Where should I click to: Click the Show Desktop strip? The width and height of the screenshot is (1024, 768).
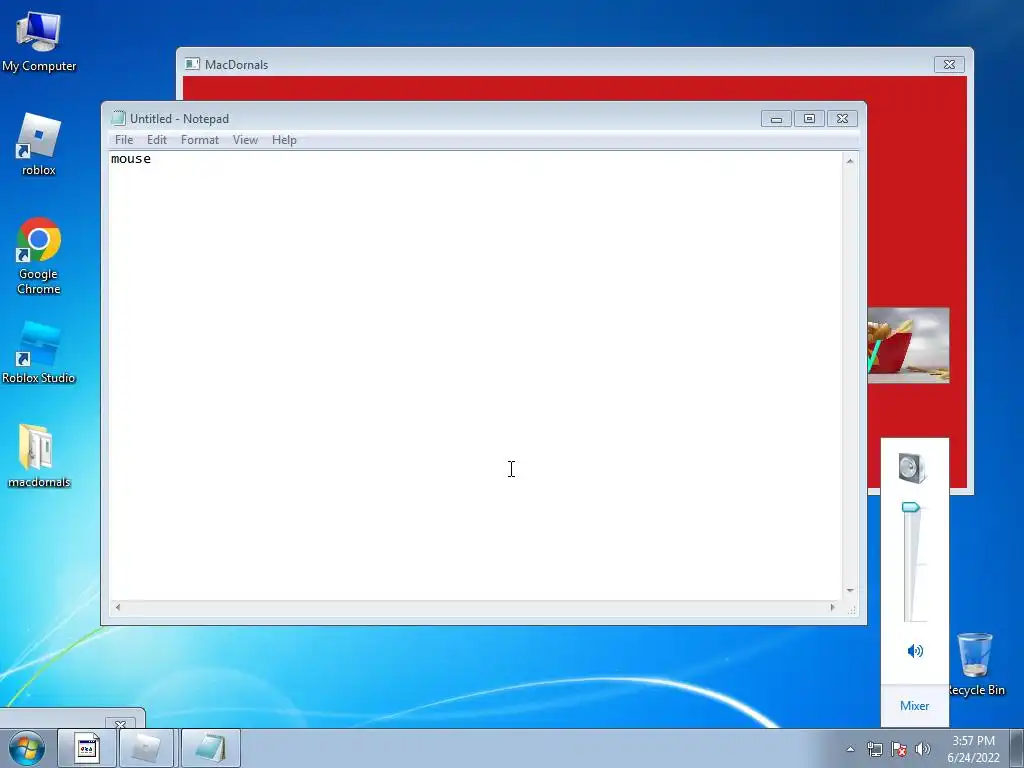1017,748
